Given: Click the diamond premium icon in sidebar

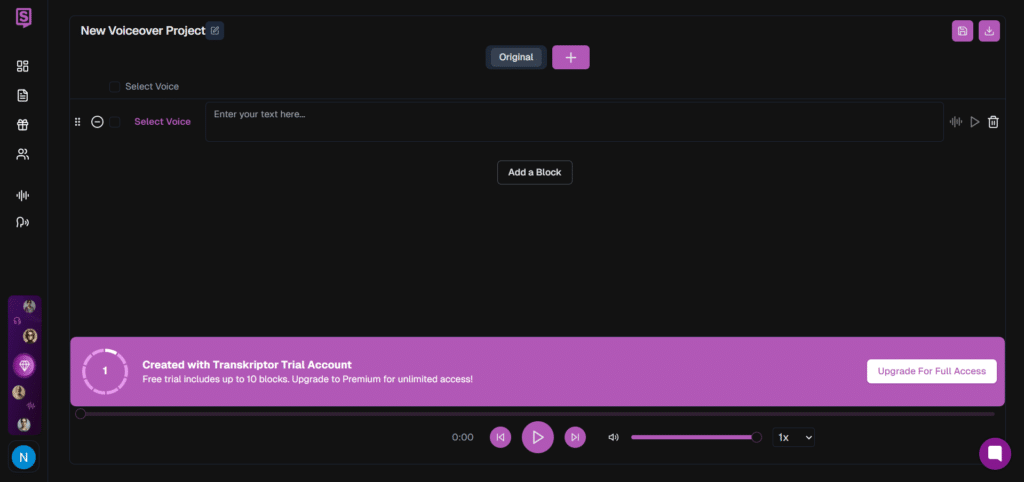Looking at the screenshot, I should pos(25,366).
